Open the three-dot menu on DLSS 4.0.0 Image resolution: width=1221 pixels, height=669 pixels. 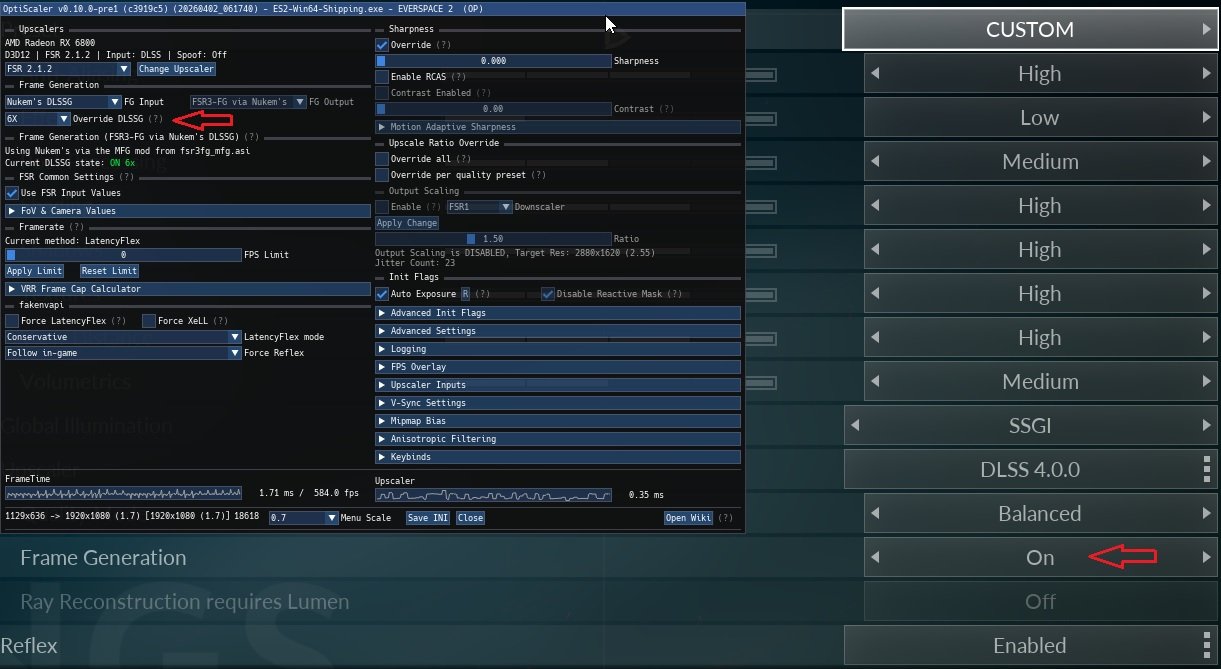click(1206, 470)
